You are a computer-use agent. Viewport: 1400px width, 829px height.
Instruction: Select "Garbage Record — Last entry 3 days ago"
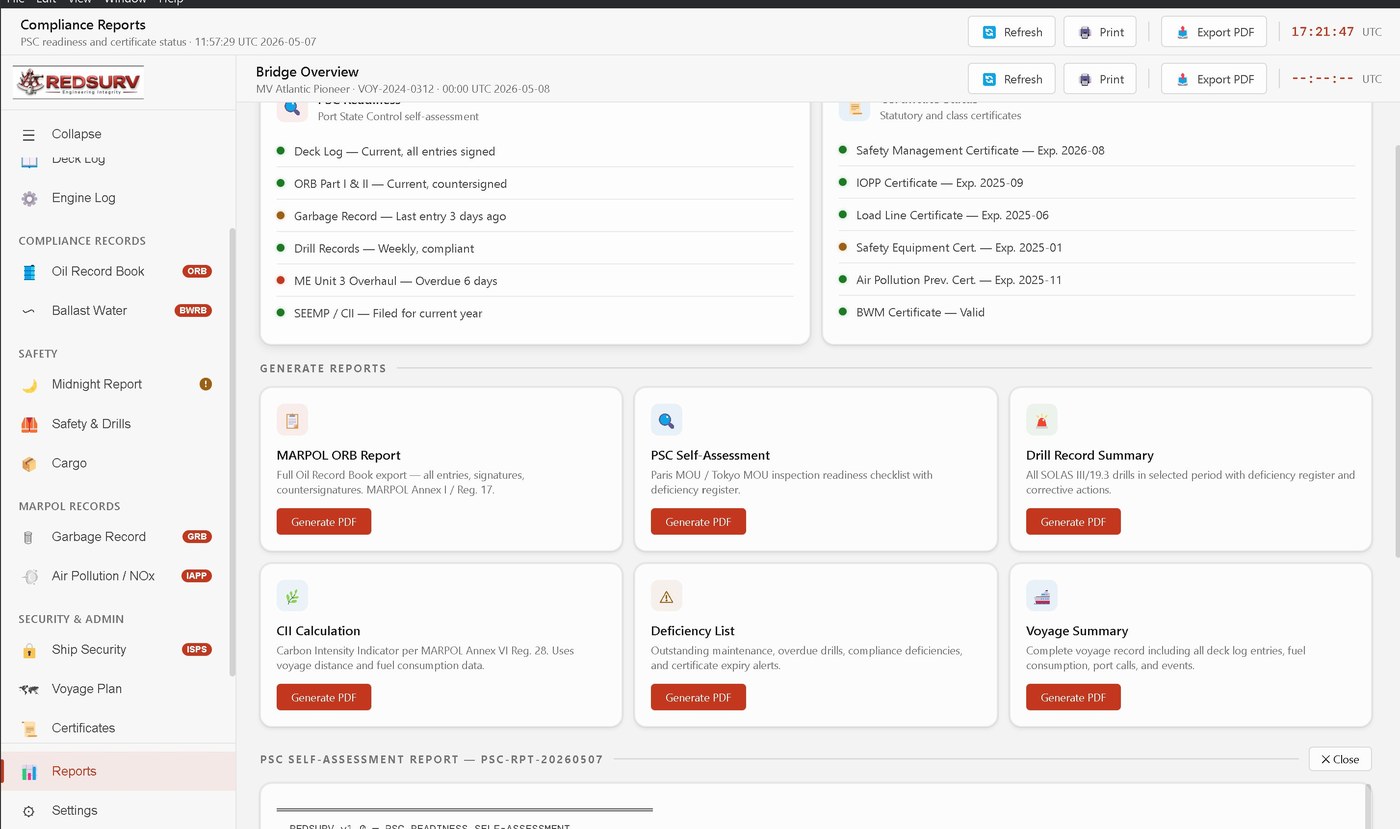(x=534, y=216)
